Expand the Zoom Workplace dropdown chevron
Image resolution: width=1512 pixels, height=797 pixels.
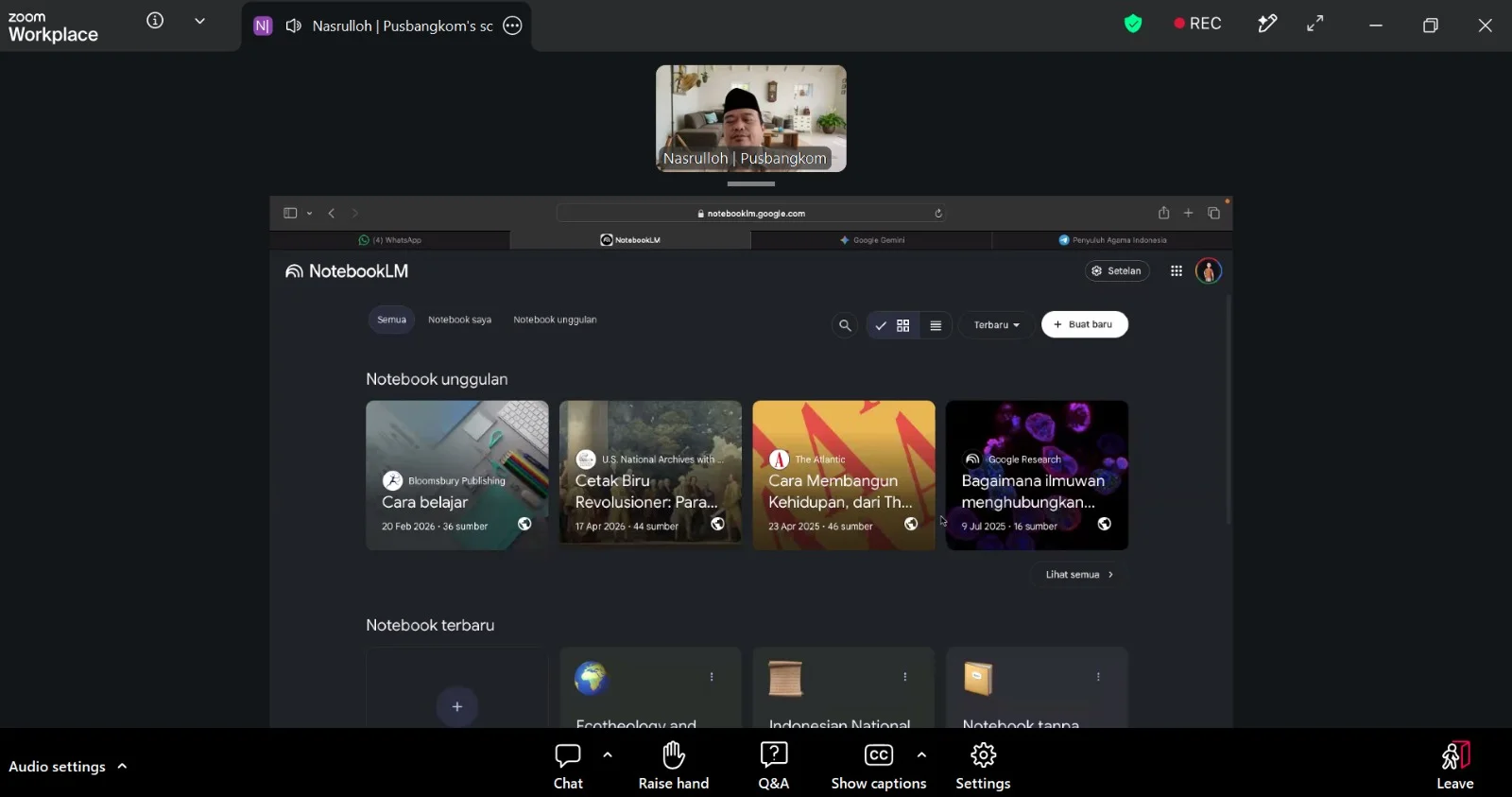click(199, 21)
